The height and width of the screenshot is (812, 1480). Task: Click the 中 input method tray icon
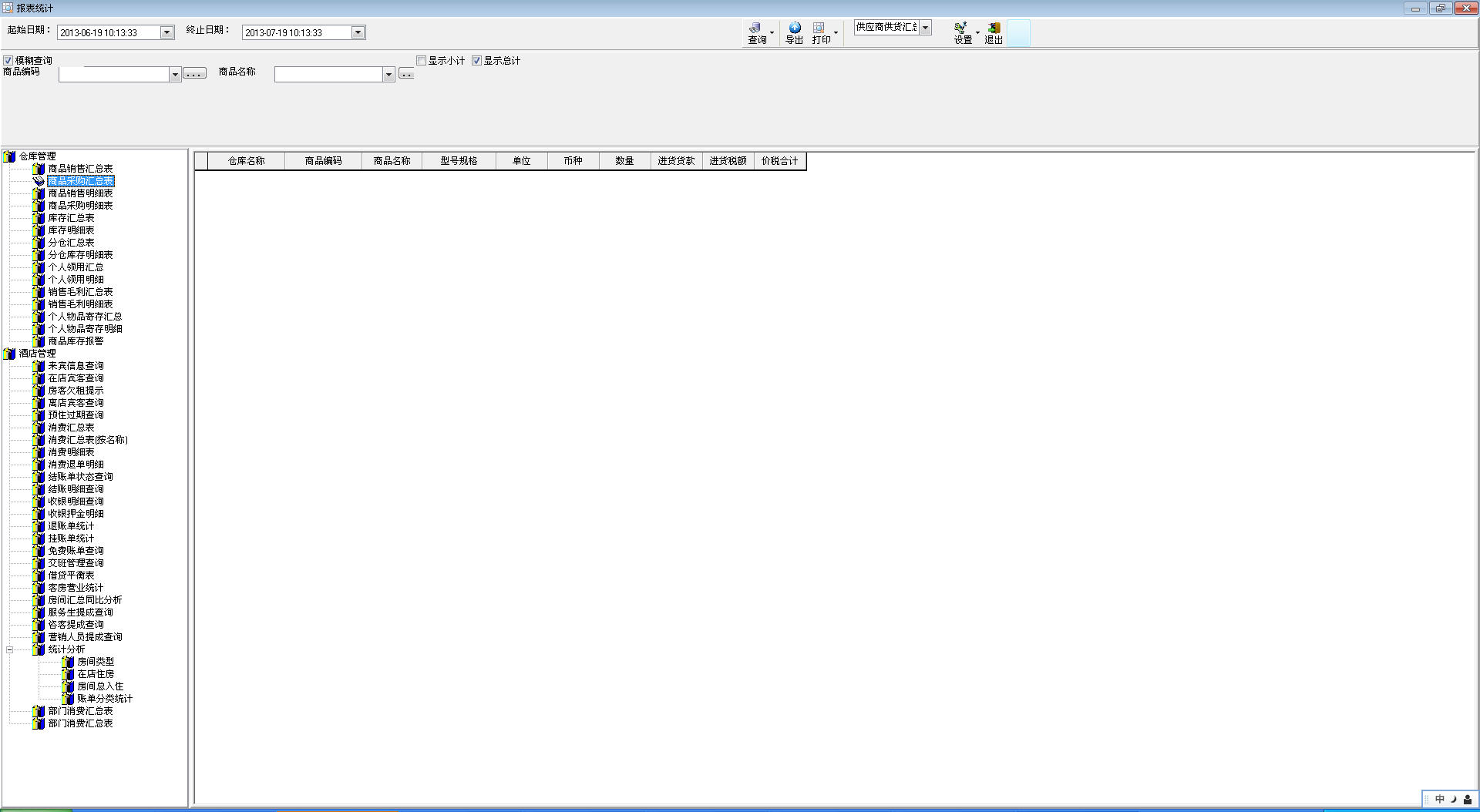pos(1439,800)
